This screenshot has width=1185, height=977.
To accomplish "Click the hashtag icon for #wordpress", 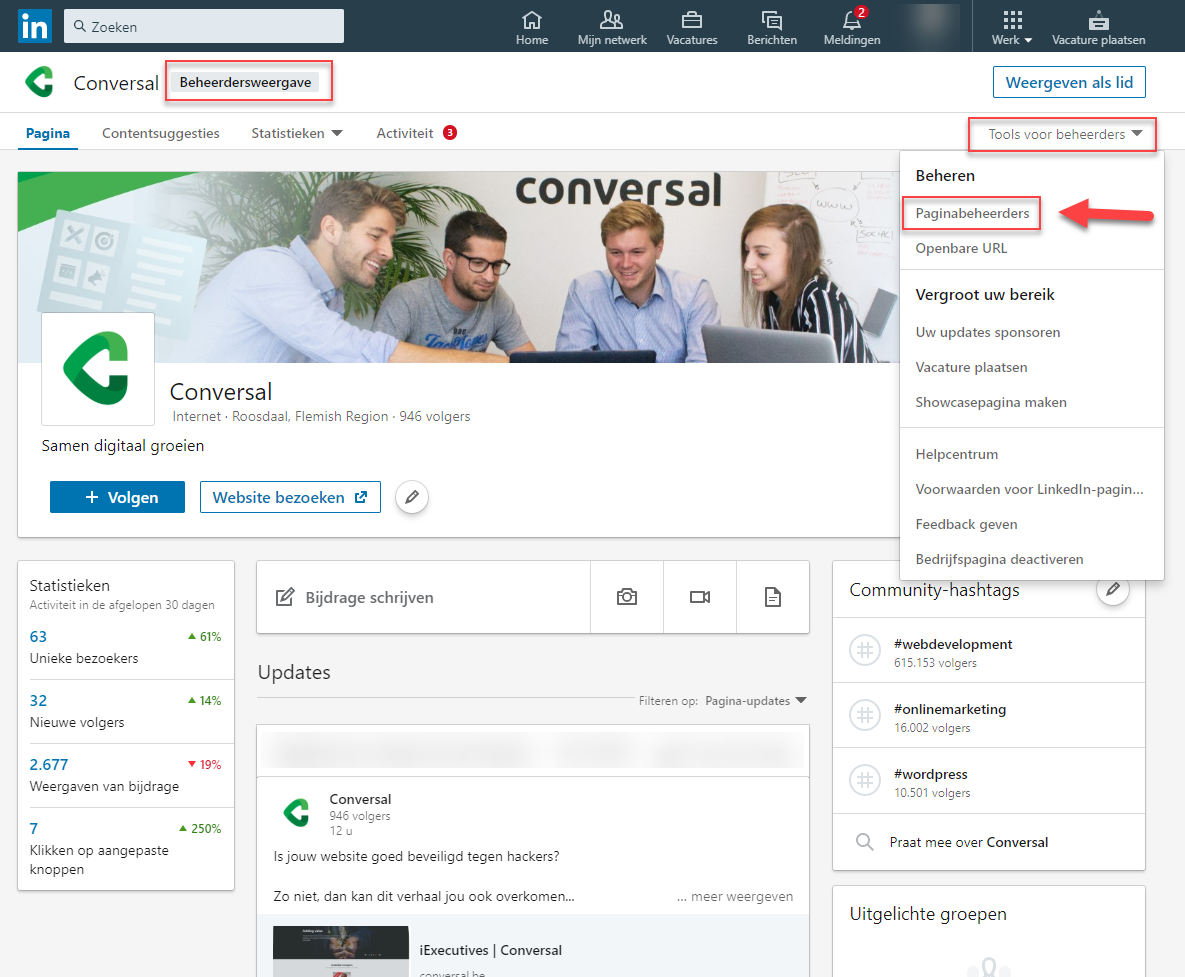I will point(865,780).
